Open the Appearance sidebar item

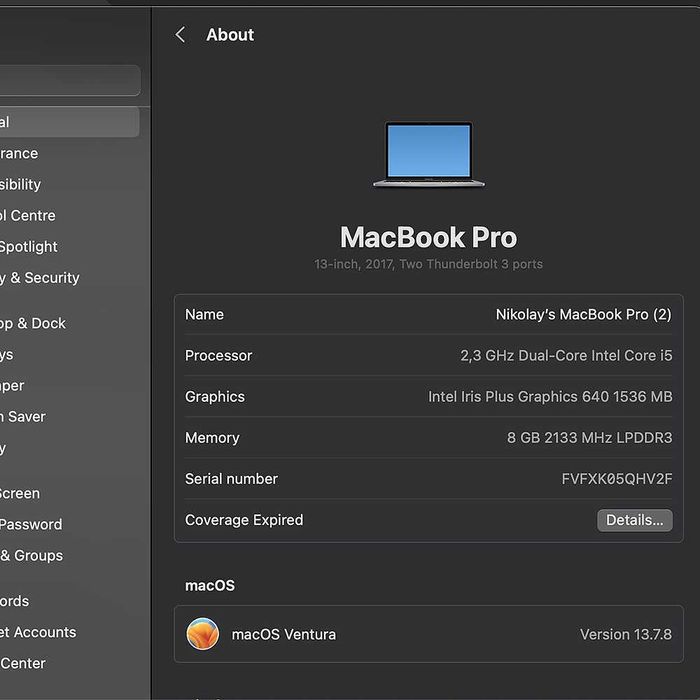coord(19,153)
